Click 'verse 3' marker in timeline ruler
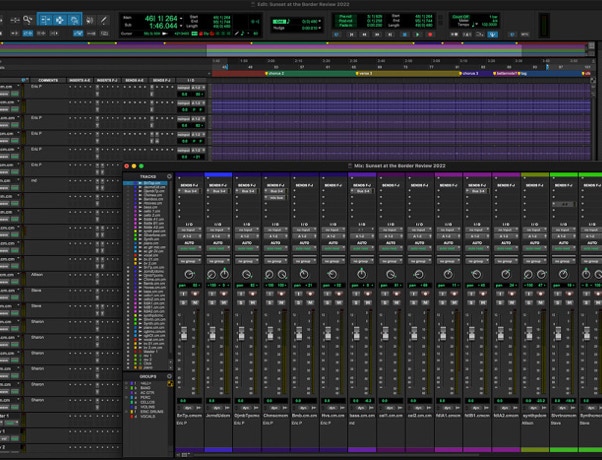 click(364, 73)
